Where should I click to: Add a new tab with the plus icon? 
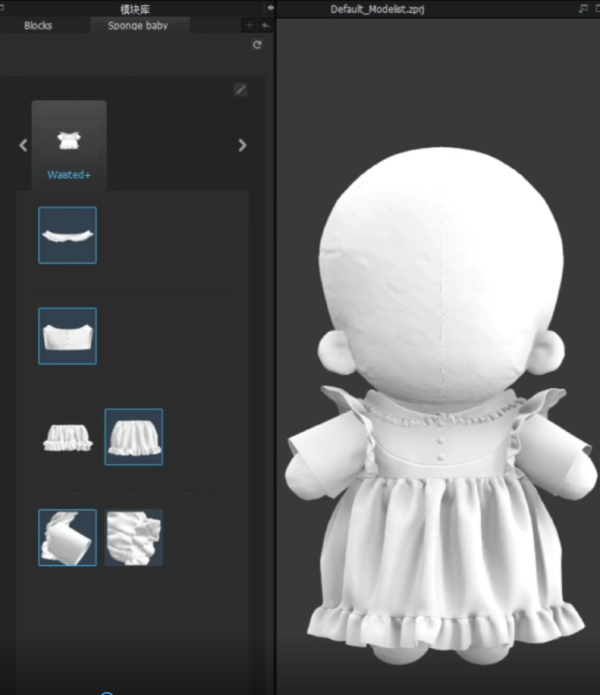pos(249,25)
